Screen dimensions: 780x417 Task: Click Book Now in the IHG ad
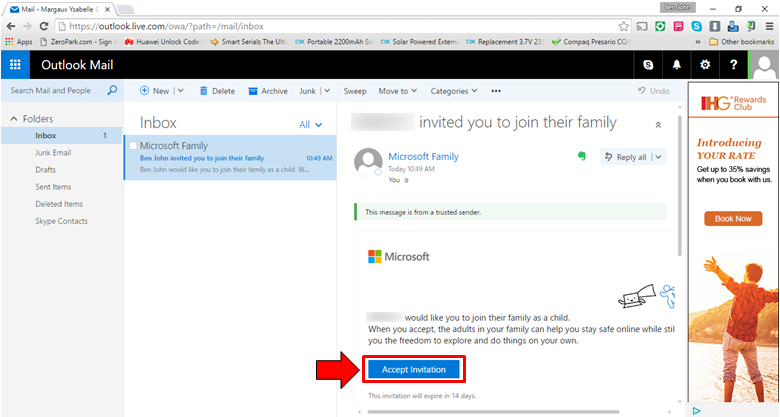(733, 218)
